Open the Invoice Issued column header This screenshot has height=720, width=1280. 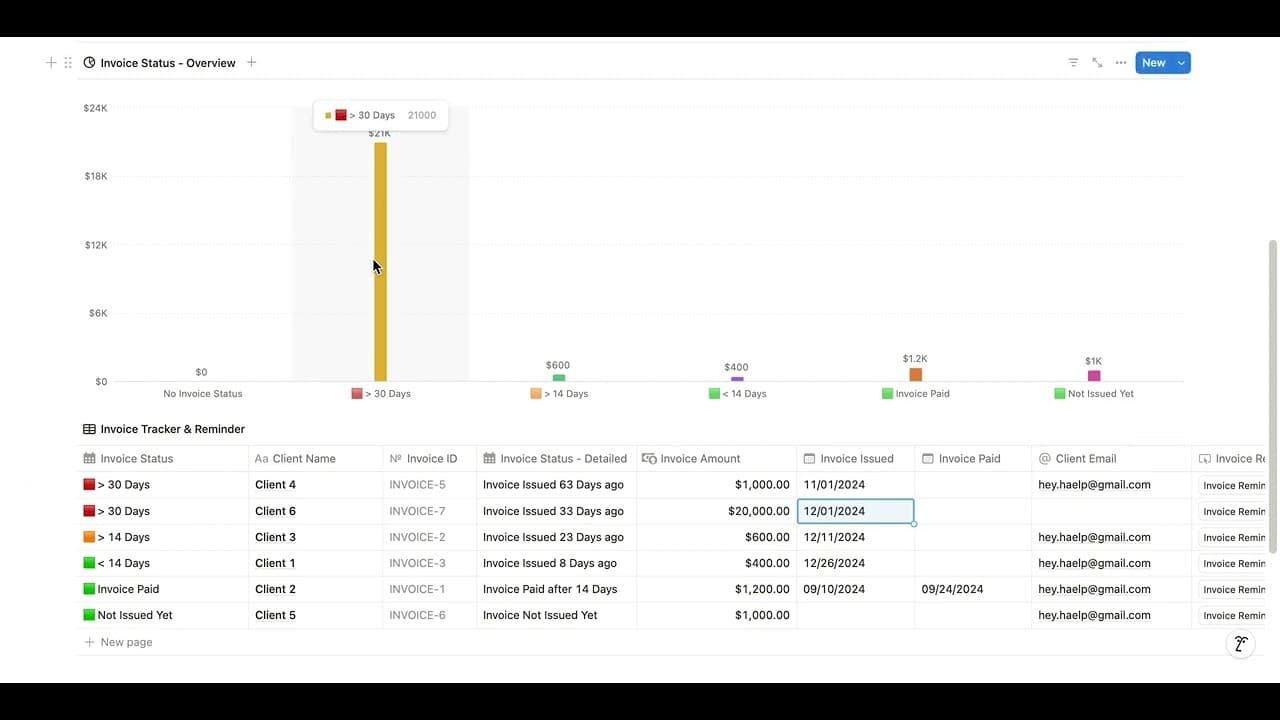click(x=856, y=459)
